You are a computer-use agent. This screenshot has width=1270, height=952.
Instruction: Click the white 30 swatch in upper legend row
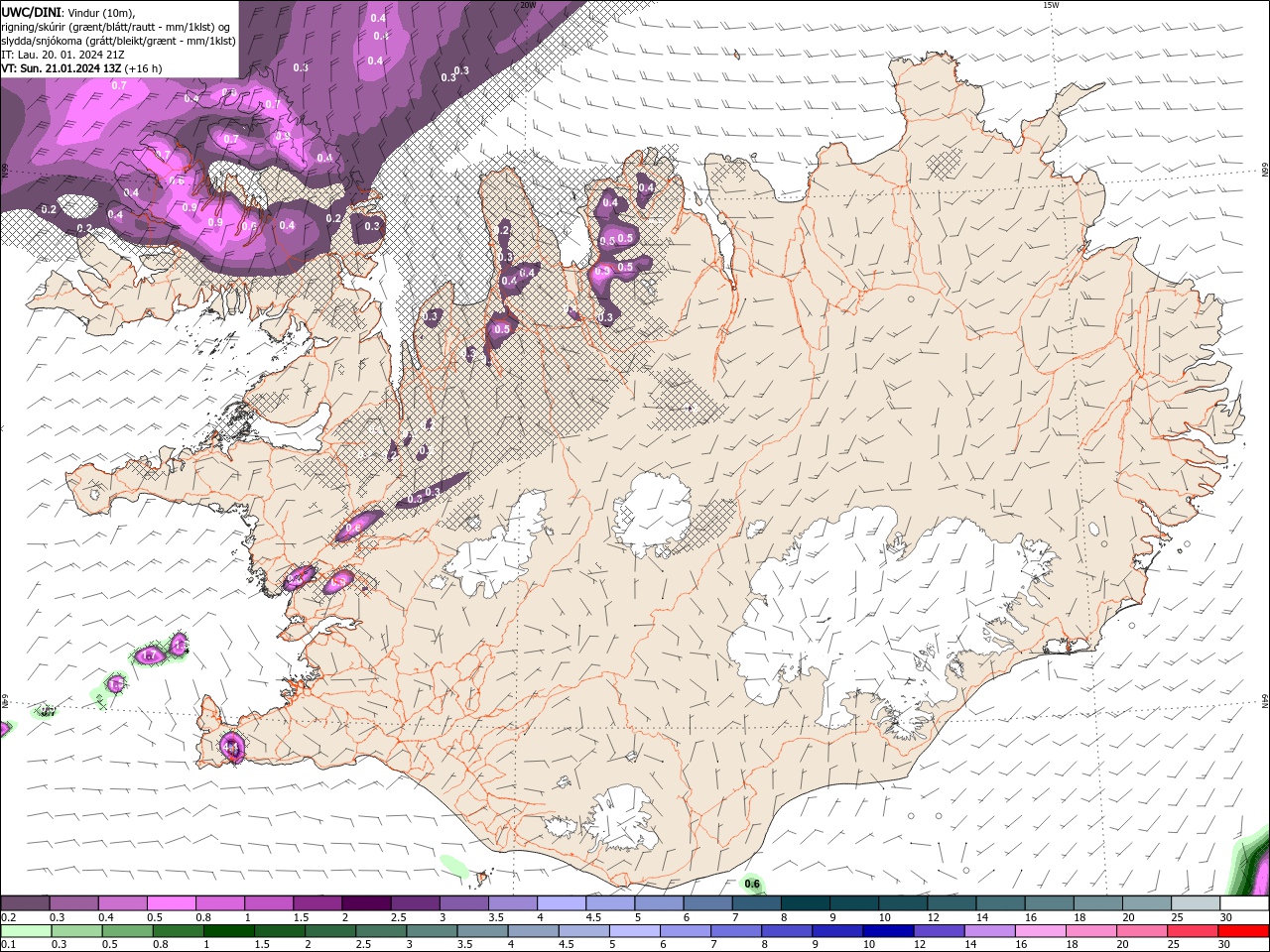(1244, 903)
